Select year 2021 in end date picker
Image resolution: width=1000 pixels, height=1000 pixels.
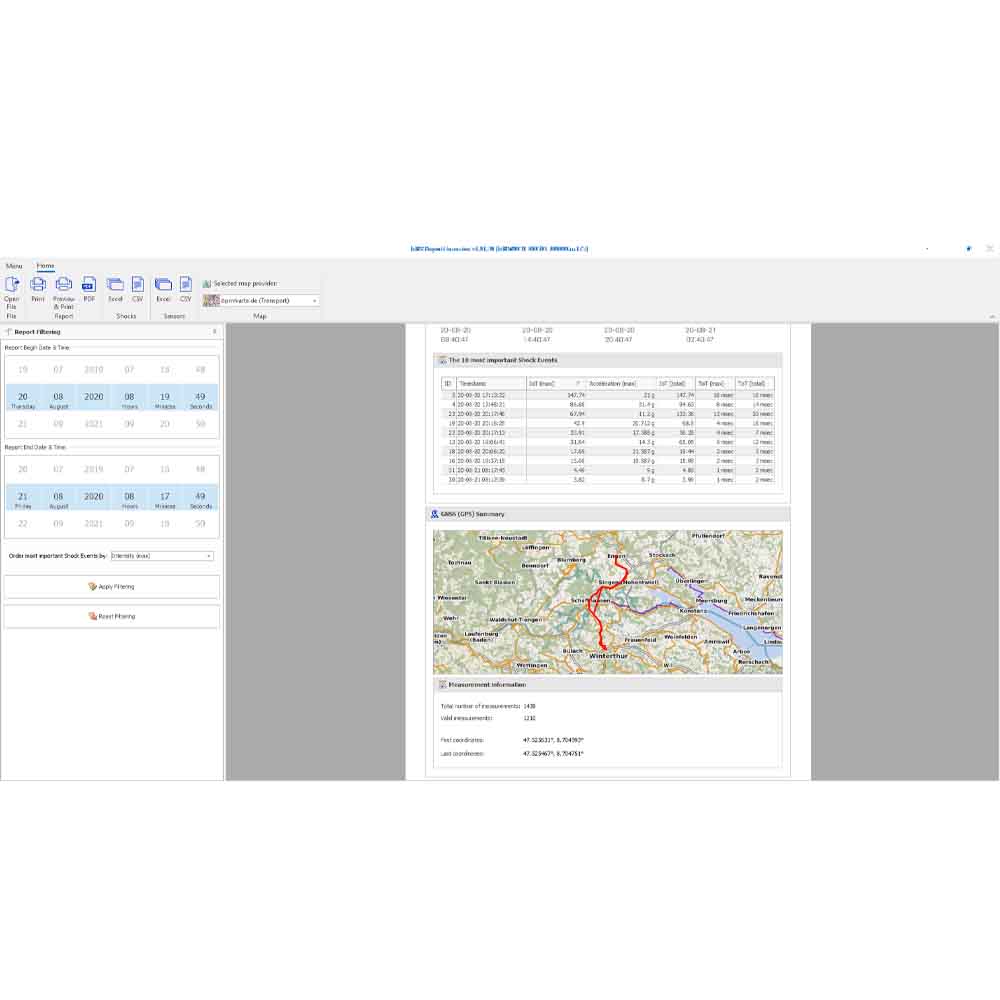pyautogui.click(x=94, y=523)
